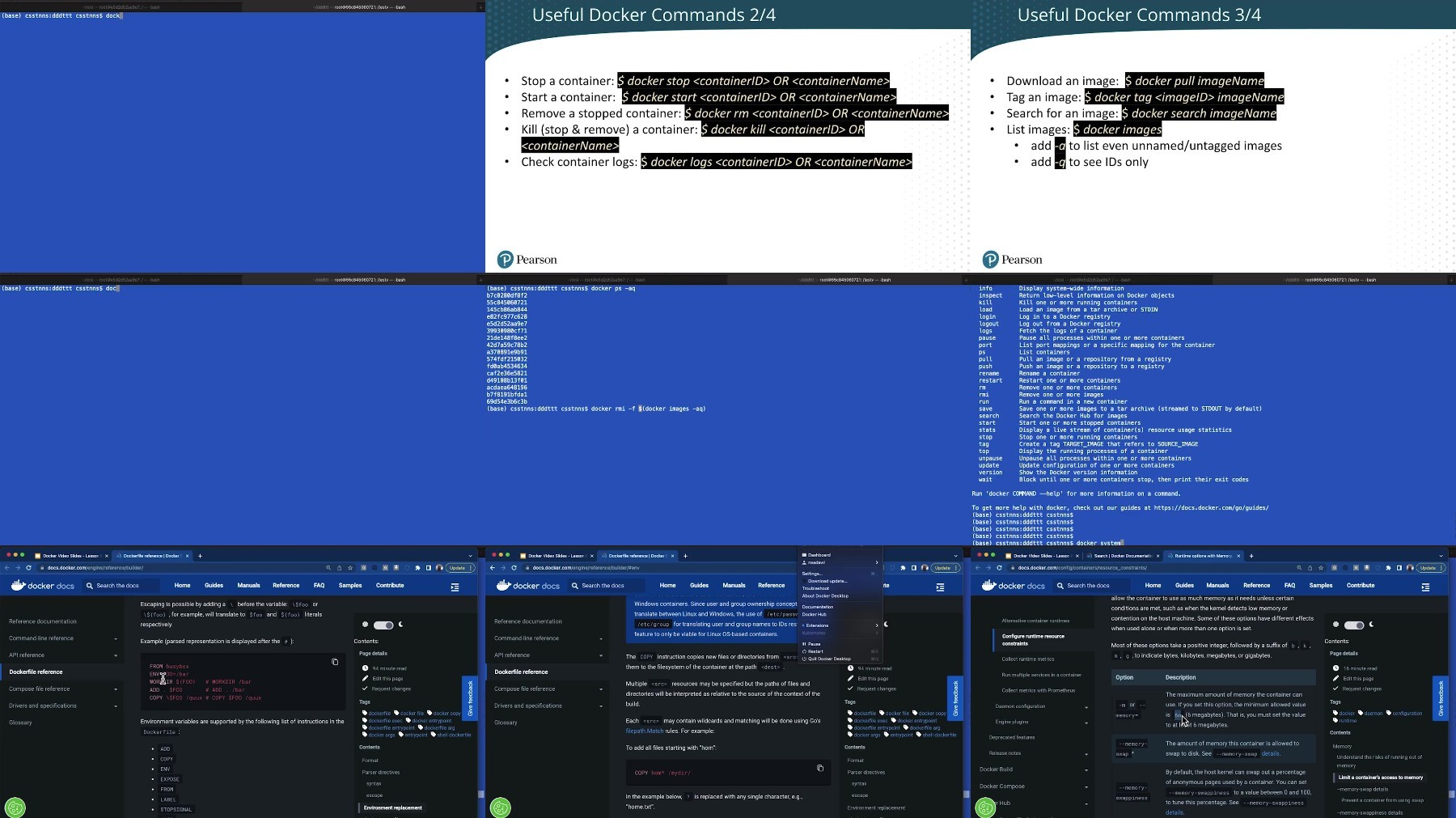The height and width of the screenshot is (818, 1456).
Task: Click Update button in the resource_constraints browser
Action: click(x=1429, y=567)
